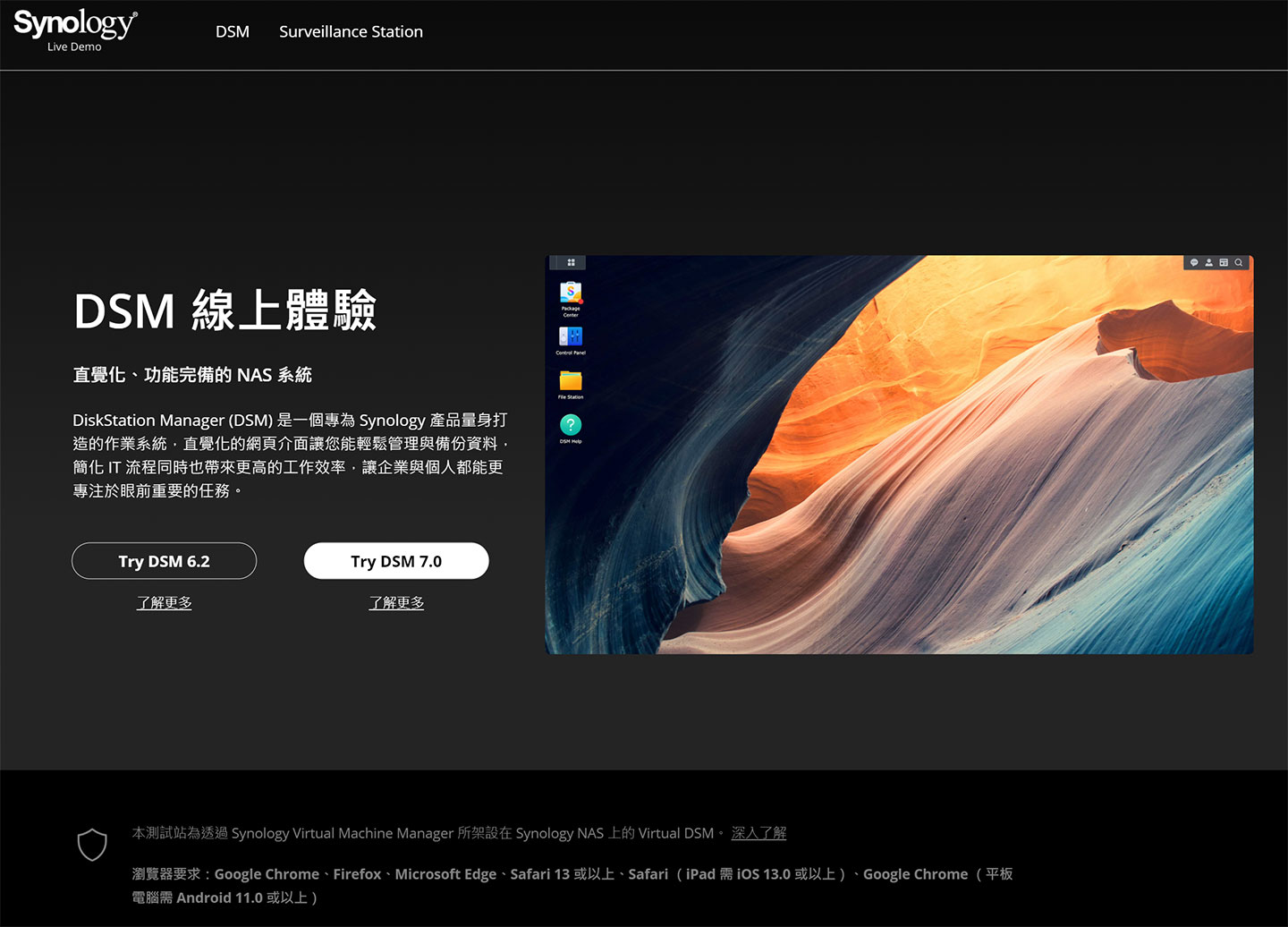Click the search magnifier icon in preview
The width and height of the screenshot is (1288, 927).
pos(1239,262)
